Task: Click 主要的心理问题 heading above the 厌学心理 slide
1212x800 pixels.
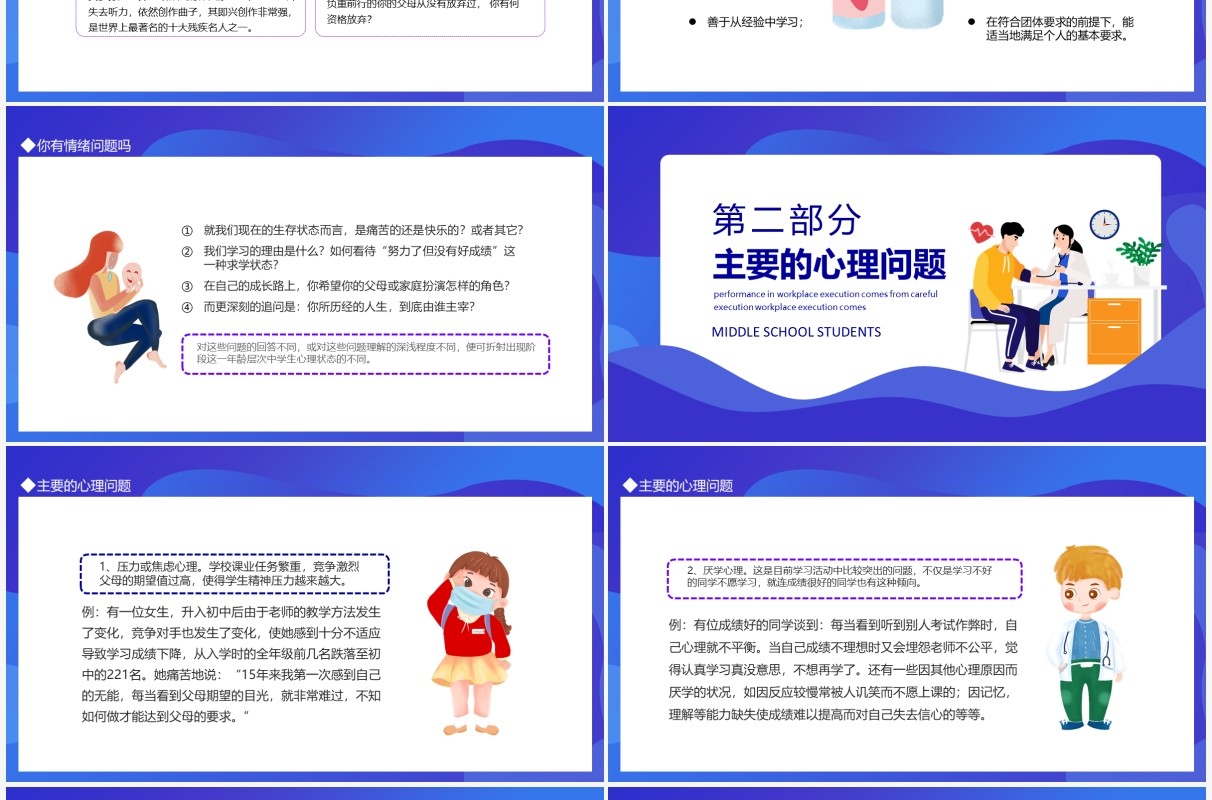Action: pyautogui.click(x=679, y=485)
